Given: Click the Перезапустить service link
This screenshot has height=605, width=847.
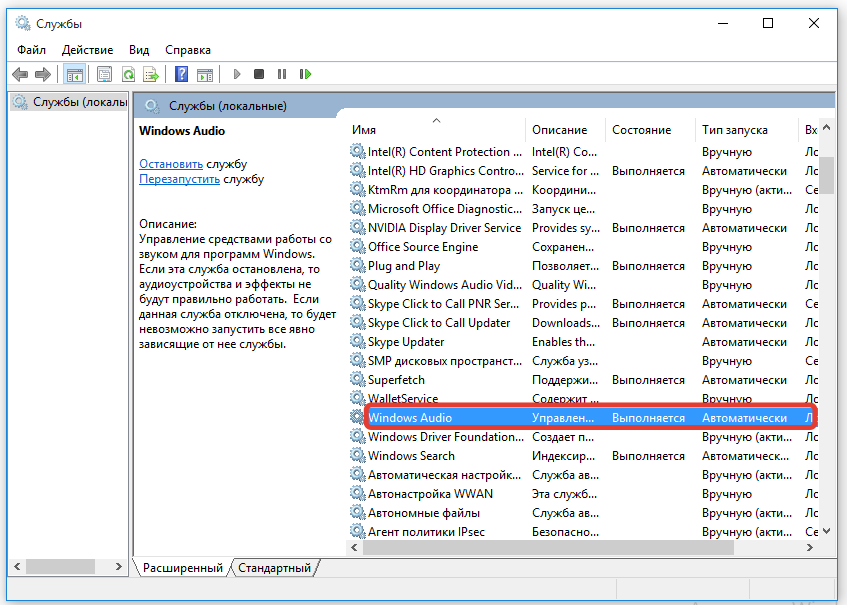Looking at the screenshot, I should tap(179, 179).
